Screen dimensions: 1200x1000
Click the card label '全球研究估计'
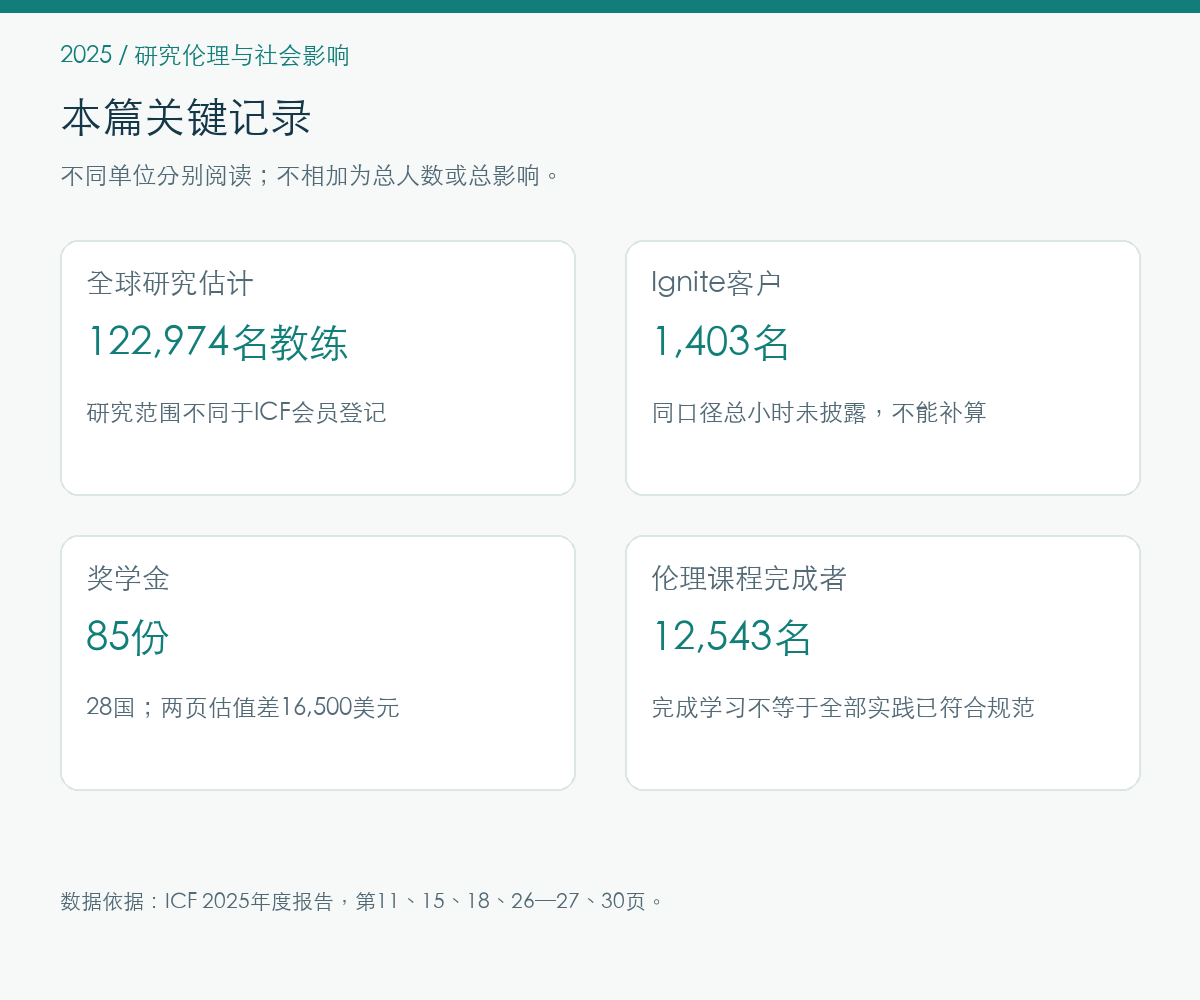point(170,283)
